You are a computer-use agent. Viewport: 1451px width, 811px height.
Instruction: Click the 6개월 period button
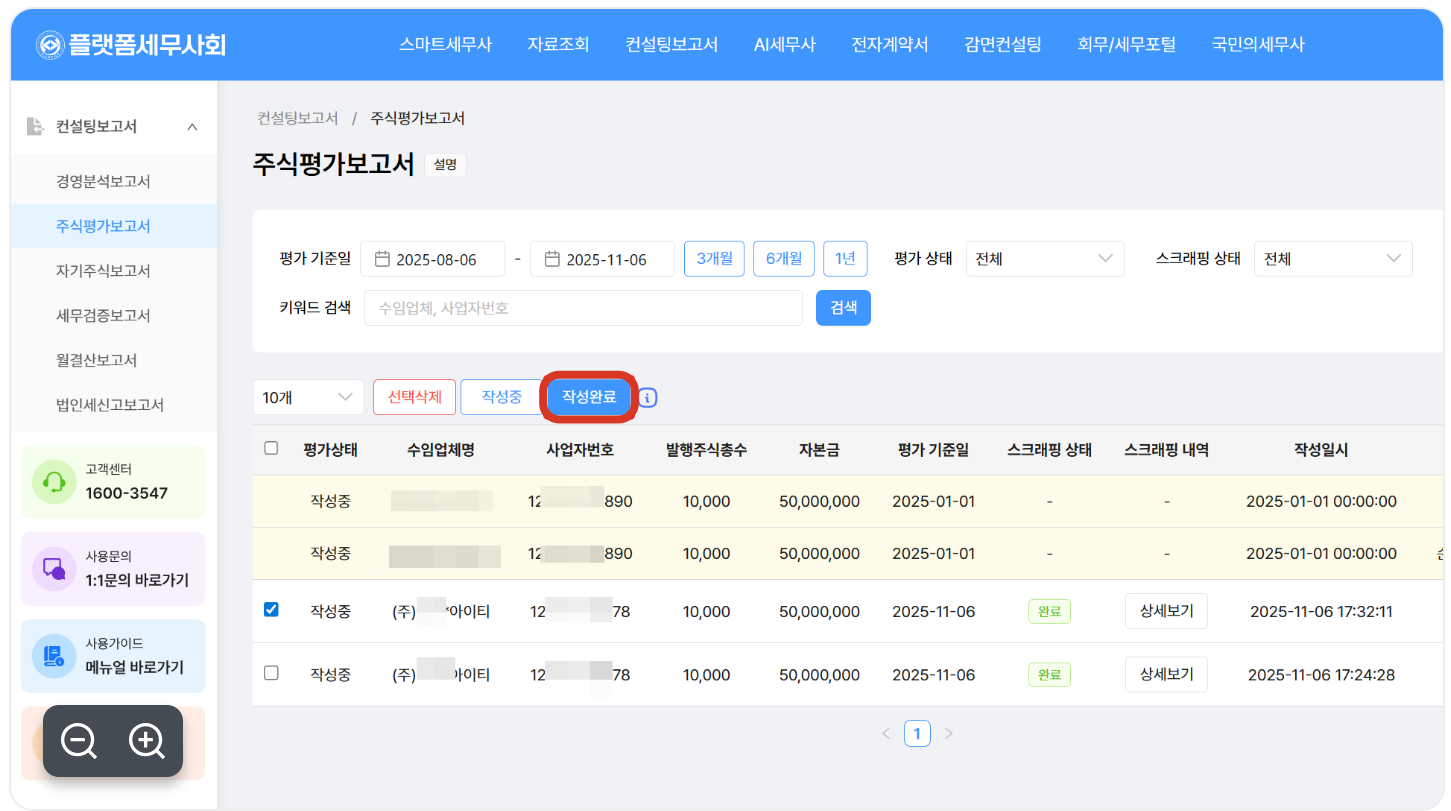(x=784, y=258)
